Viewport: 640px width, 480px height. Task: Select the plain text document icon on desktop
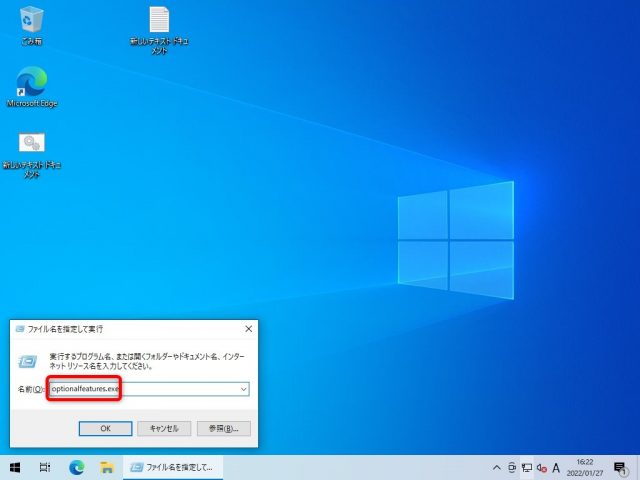coord(159,21)
